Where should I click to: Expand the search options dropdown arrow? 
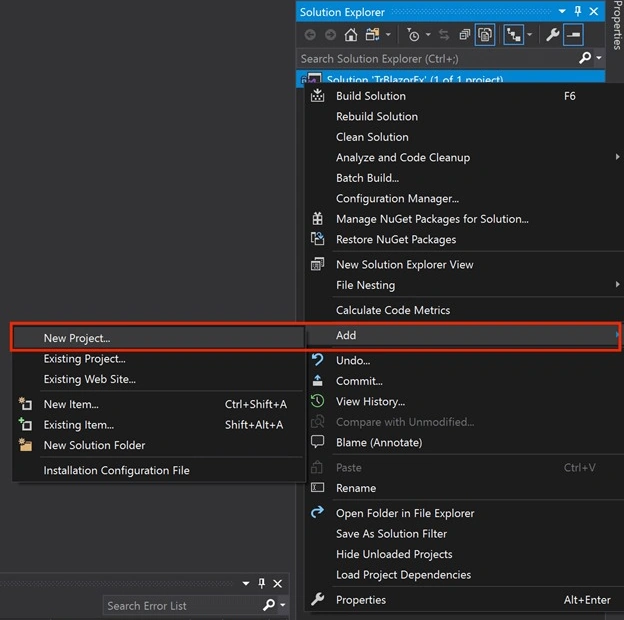point(599,58)
